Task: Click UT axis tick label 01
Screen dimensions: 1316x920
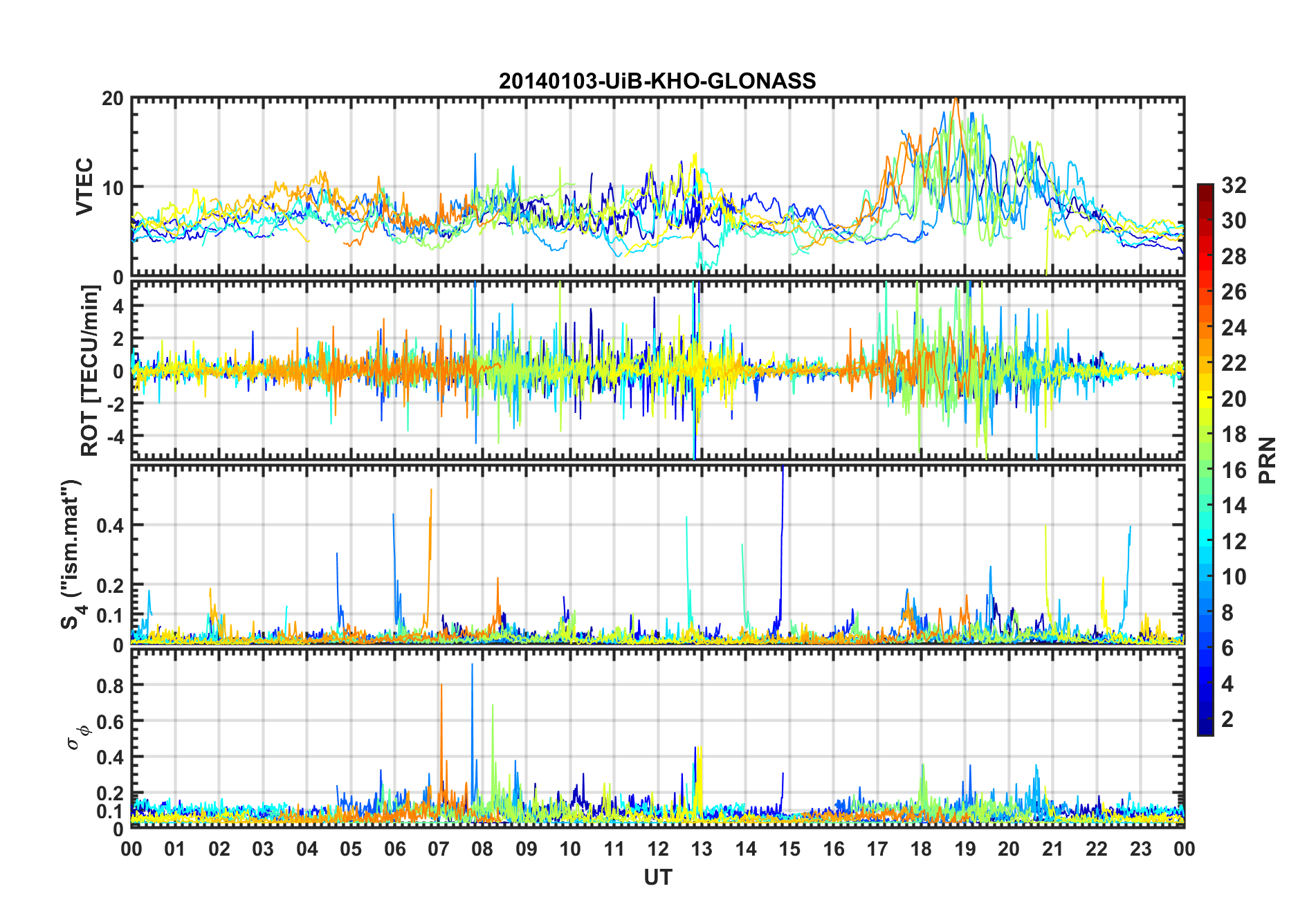Action: tap(175, 849)
